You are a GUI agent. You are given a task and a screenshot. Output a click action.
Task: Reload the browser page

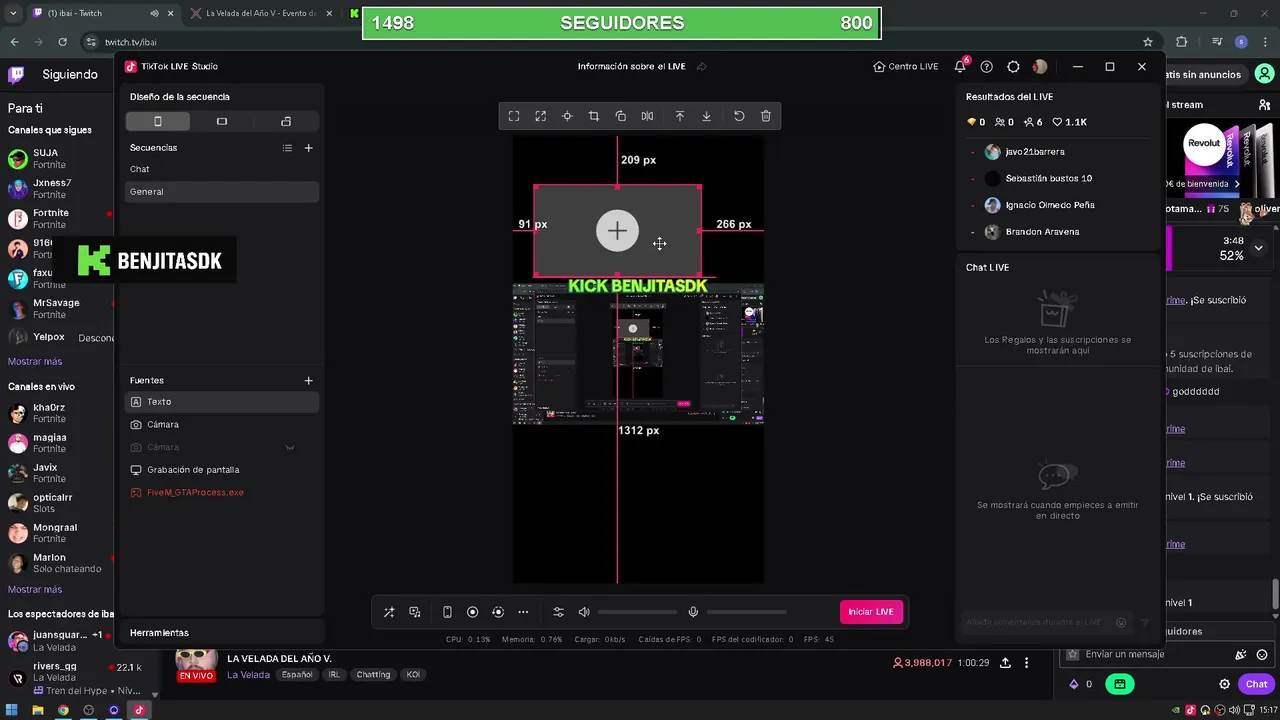(62, 42)
